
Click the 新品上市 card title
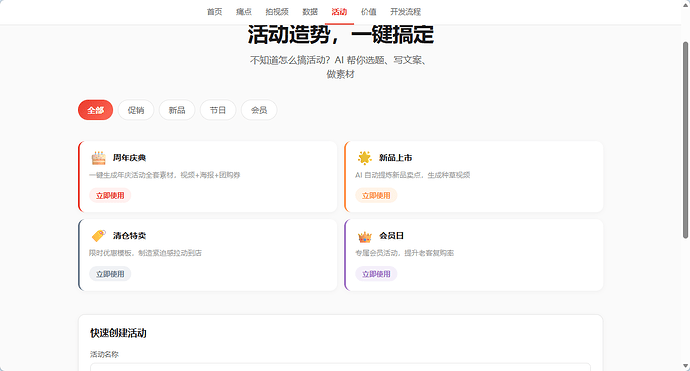(396, 158)
